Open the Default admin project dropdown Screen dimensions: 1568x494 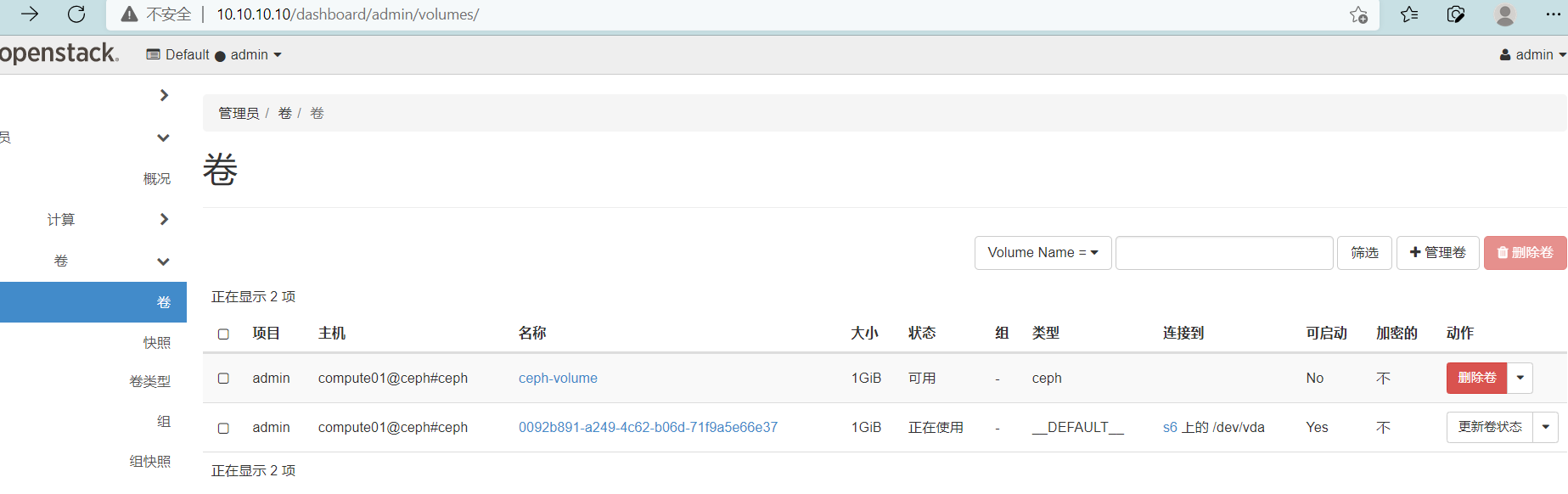click(214, 55)
